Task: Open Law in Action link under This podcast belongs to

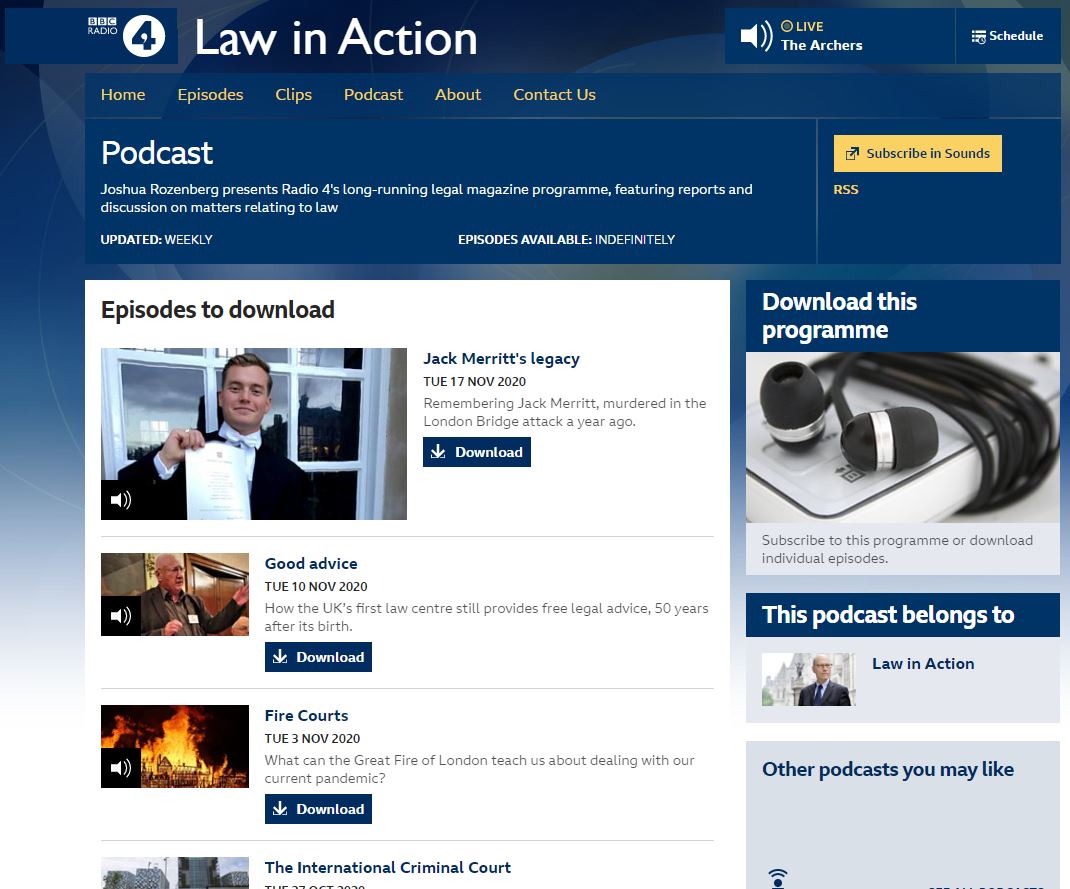Action: [923, 664]
